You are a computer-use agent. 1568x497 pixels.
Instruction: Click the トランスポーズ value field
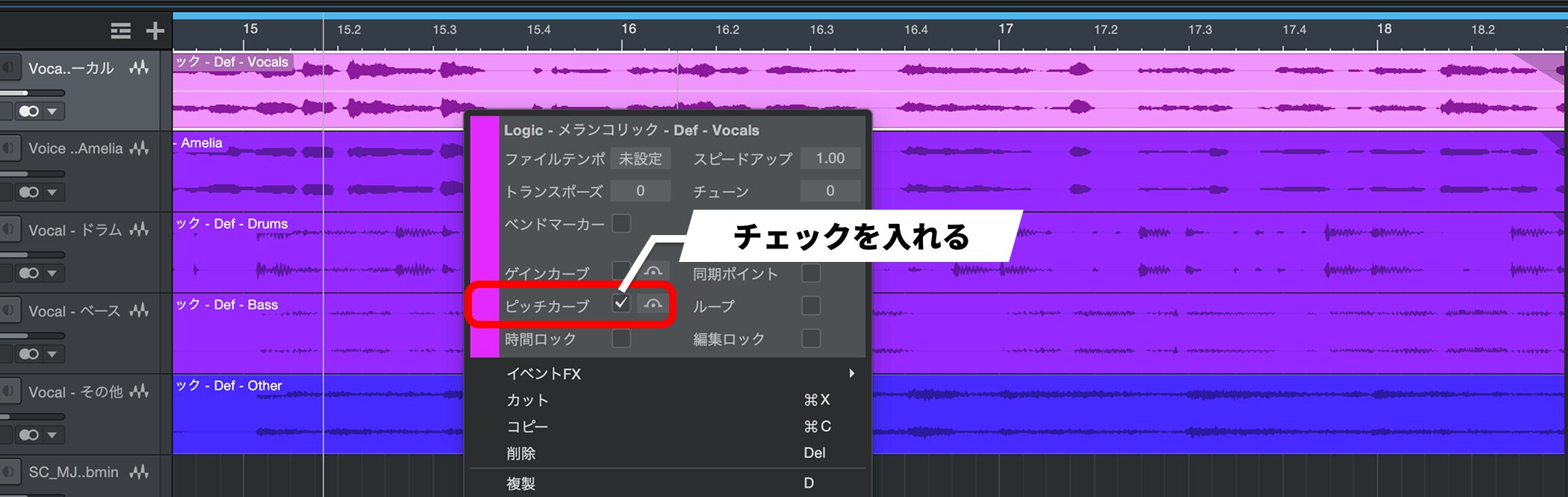coord(641,191)
